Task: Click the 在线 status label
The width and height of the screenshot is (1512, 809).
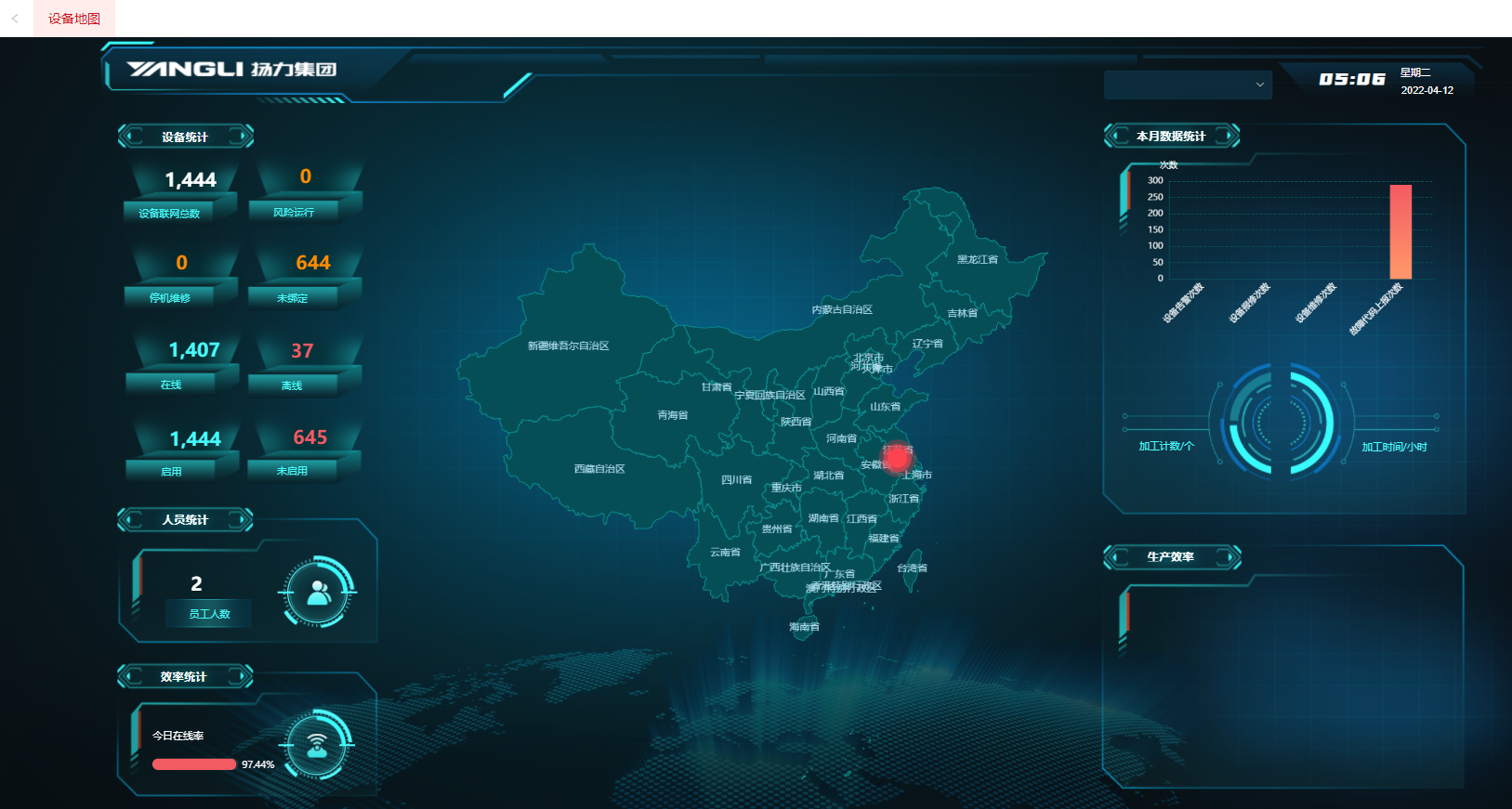Action: 171,385
